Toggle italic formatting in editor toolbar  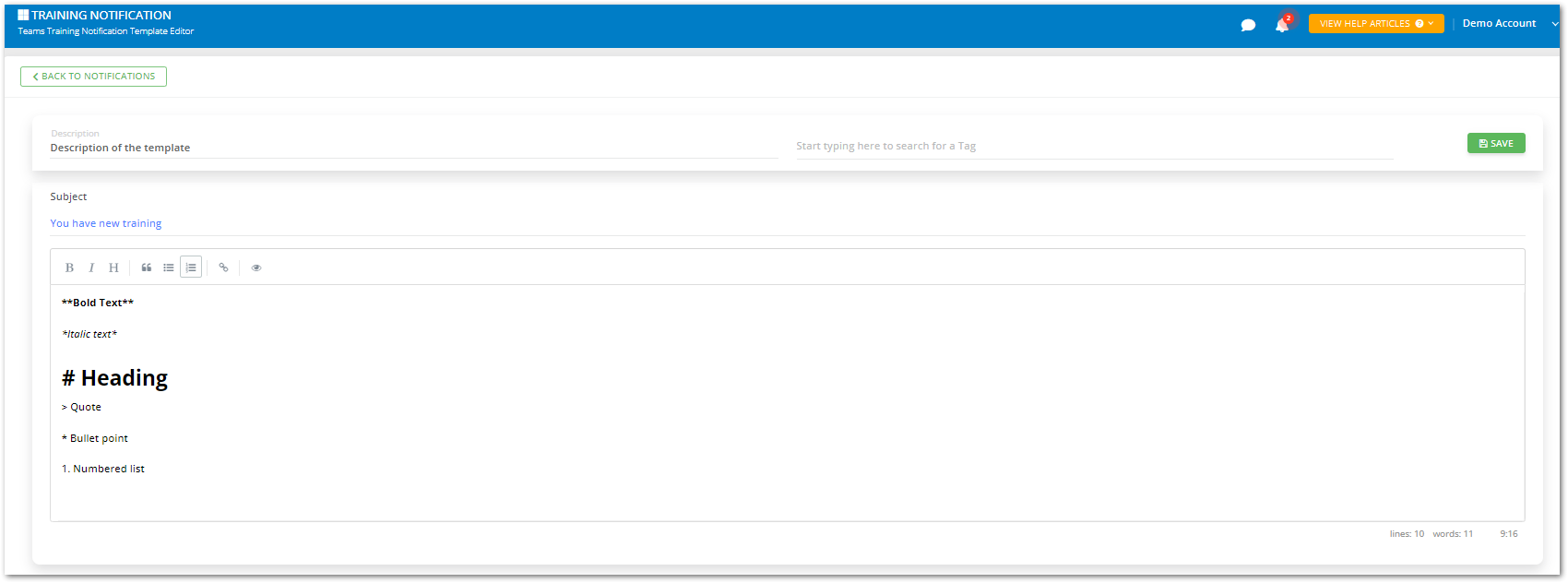91,268
